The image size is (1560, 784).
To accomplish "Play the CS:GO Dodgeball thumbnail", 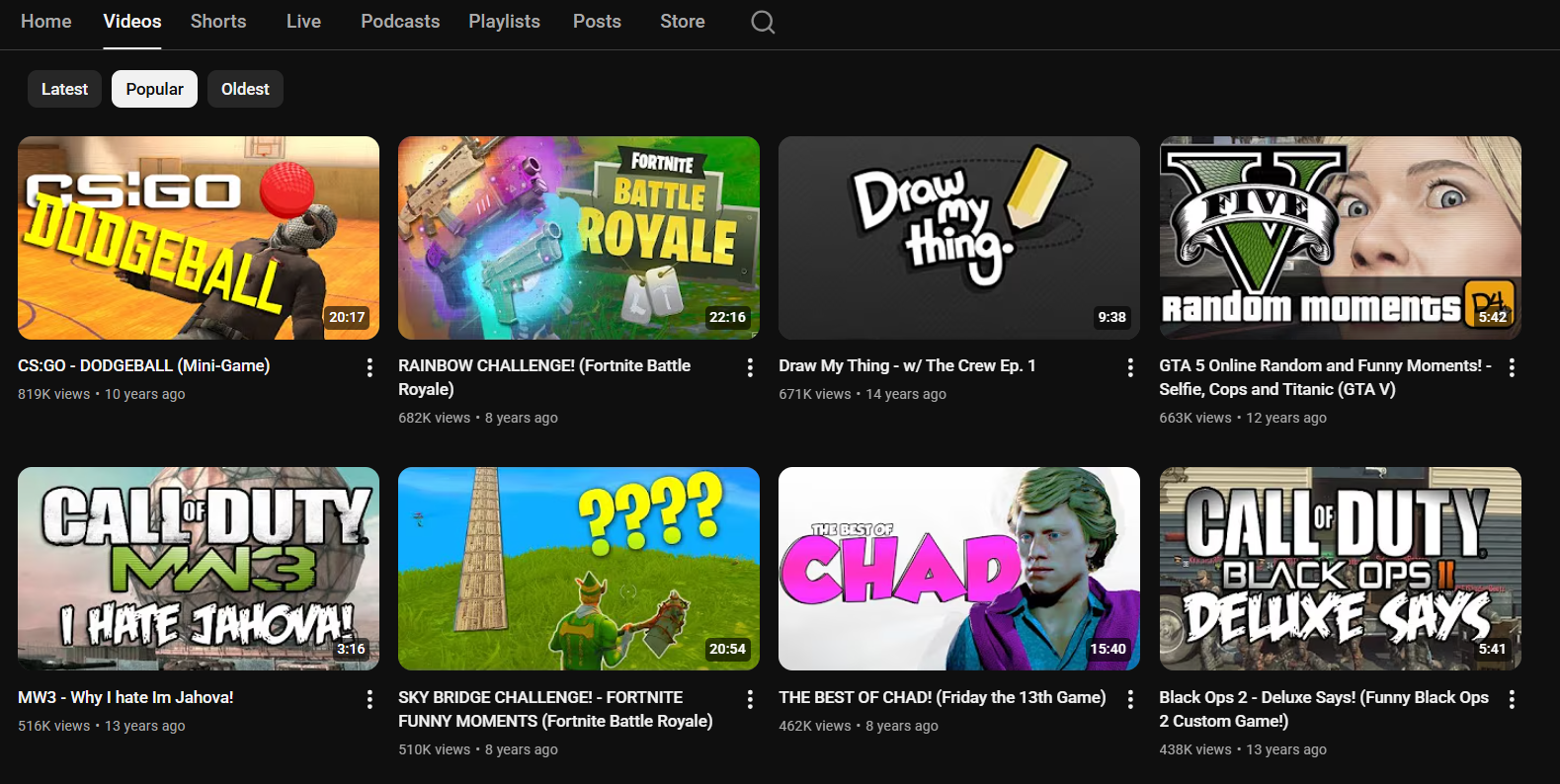I will click(199, 238).
